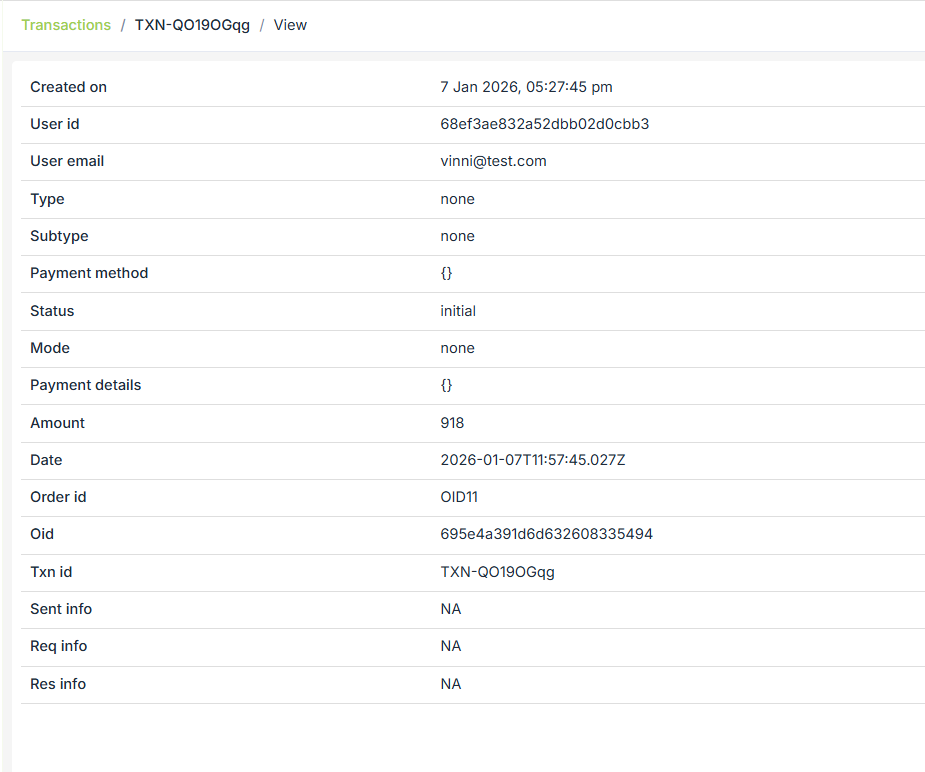Select the Subtype row's none value
Screen dimensions: 925x772
click(x=457, y=236)
